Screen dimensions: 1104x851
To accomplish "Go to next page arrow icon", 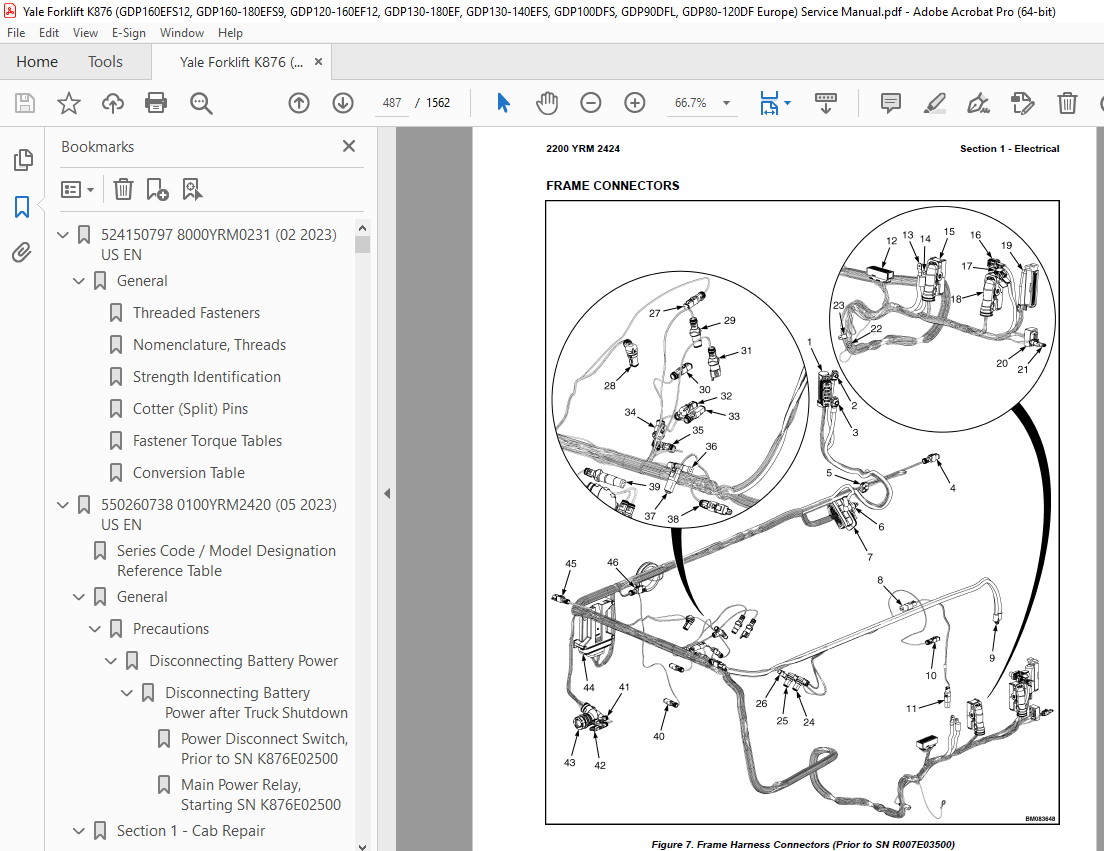I will point(343,103).
